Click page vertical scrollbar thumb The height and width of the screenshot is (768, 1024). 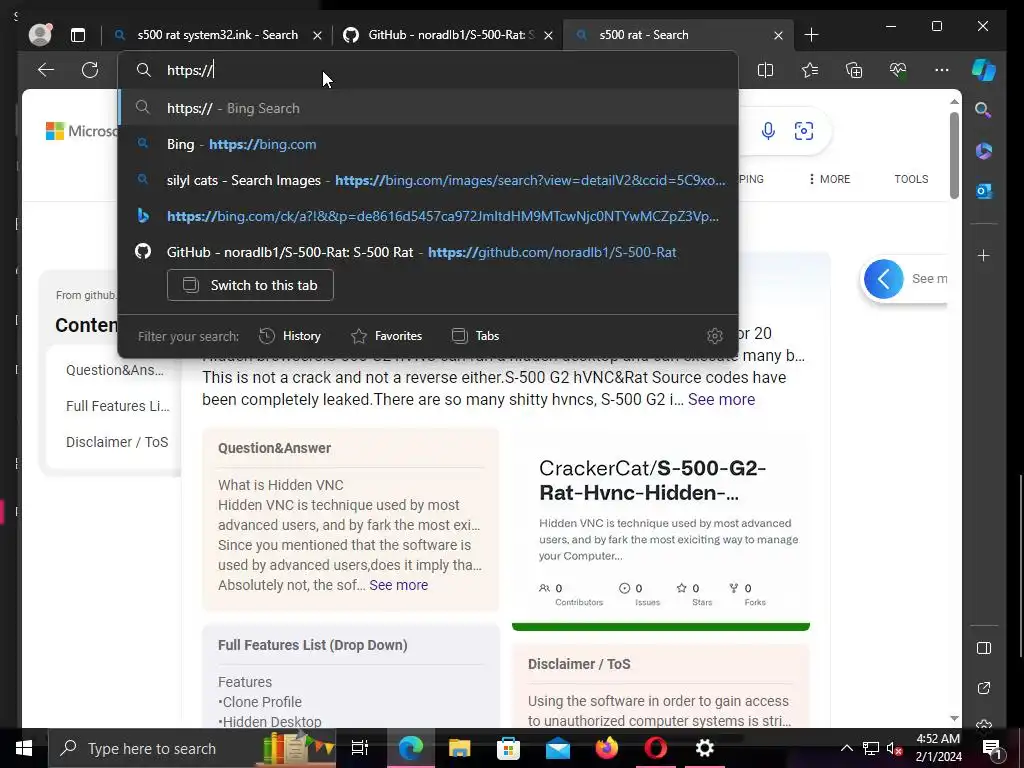point(954,155)
